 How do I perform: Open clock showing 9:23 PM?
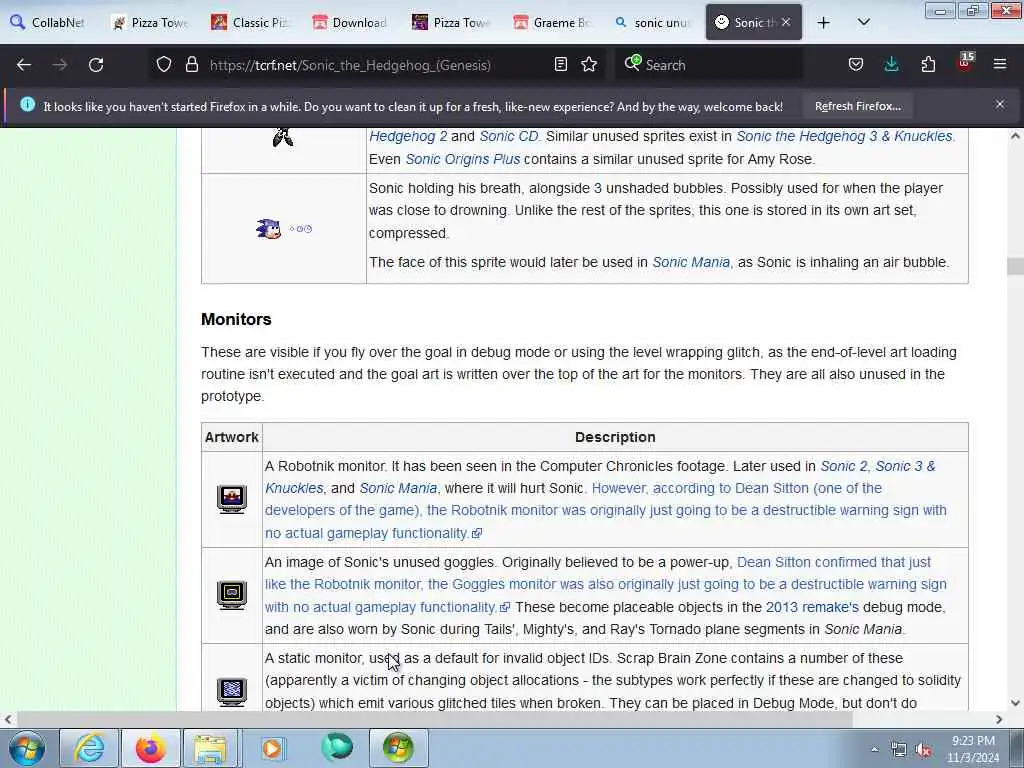tap(973, 749)
